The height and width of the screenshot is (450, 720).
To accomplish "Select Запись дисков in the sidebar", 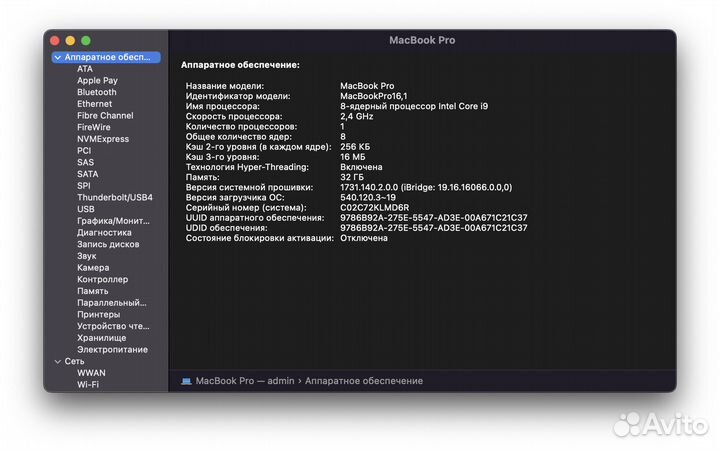I will pos(108,244).
